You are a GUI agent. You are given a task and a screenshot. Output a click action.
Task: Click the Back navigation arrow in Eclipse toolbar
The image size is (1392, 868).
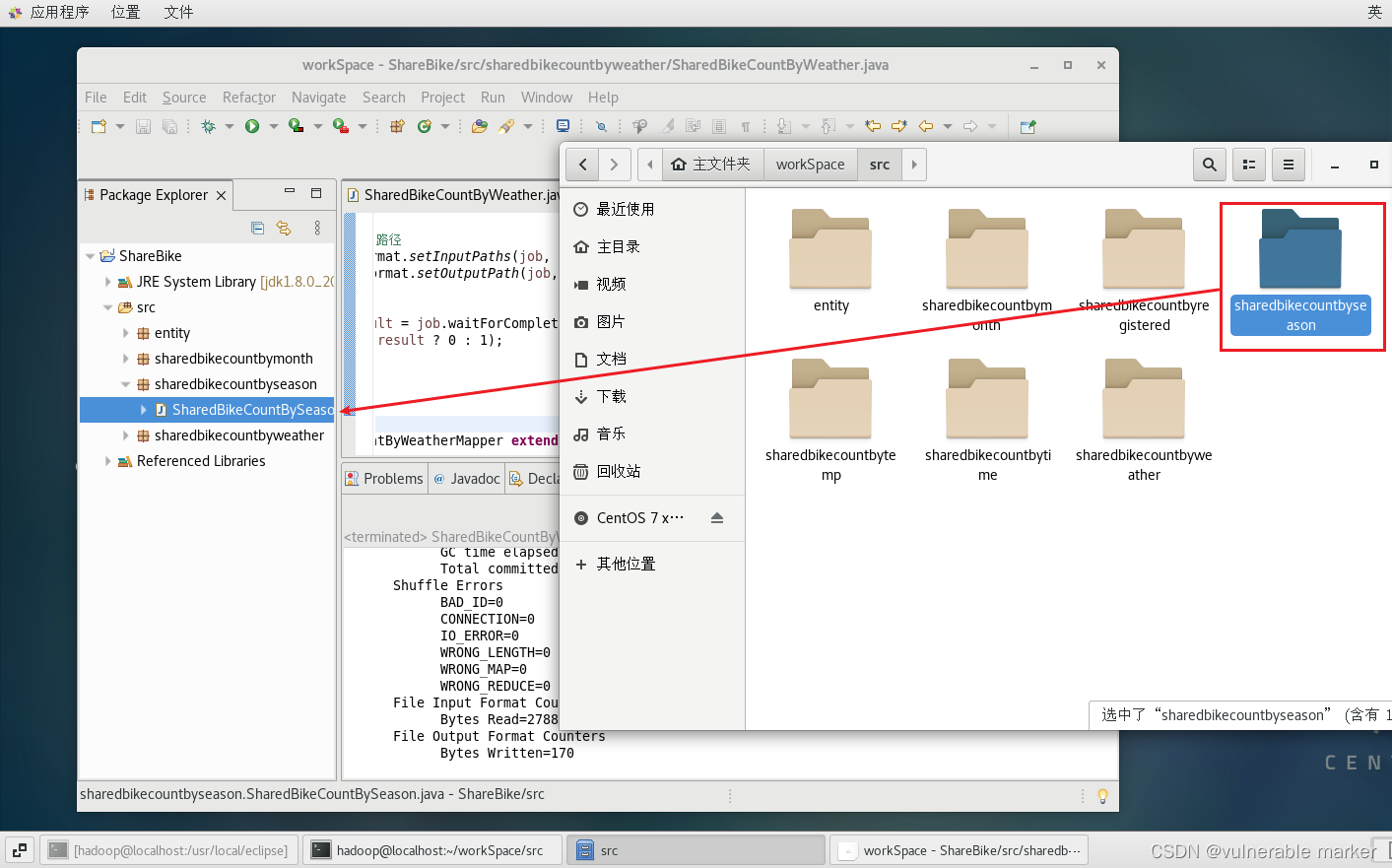point(926,126)
